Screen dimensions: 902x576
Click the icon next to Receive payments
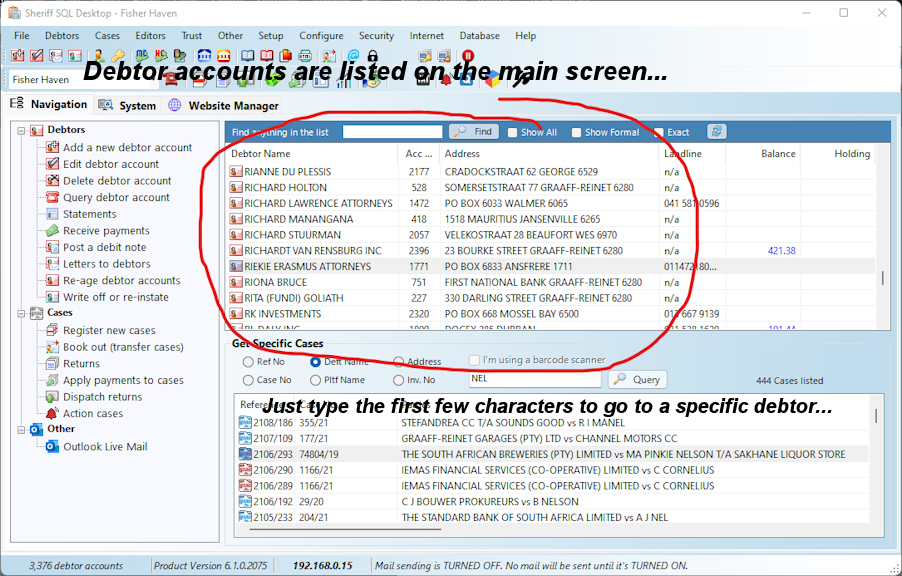[52, 231]
